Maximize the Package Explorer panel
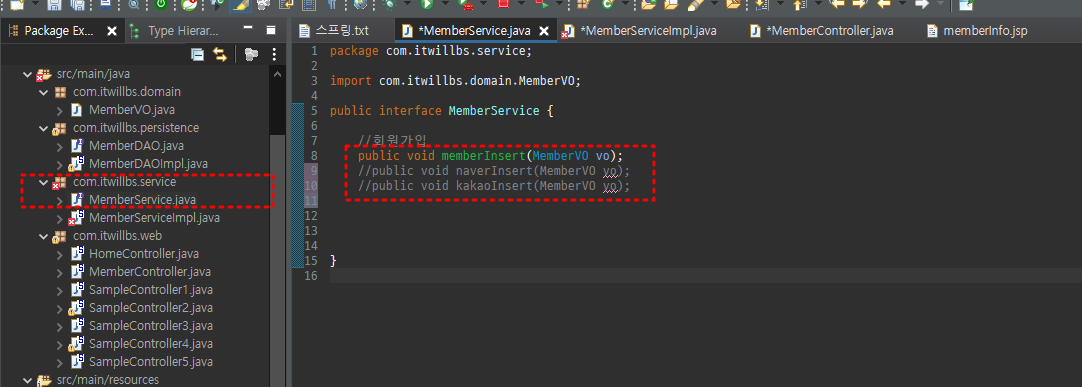This screenshot has height=387, width=1082. tap(271, 31)
